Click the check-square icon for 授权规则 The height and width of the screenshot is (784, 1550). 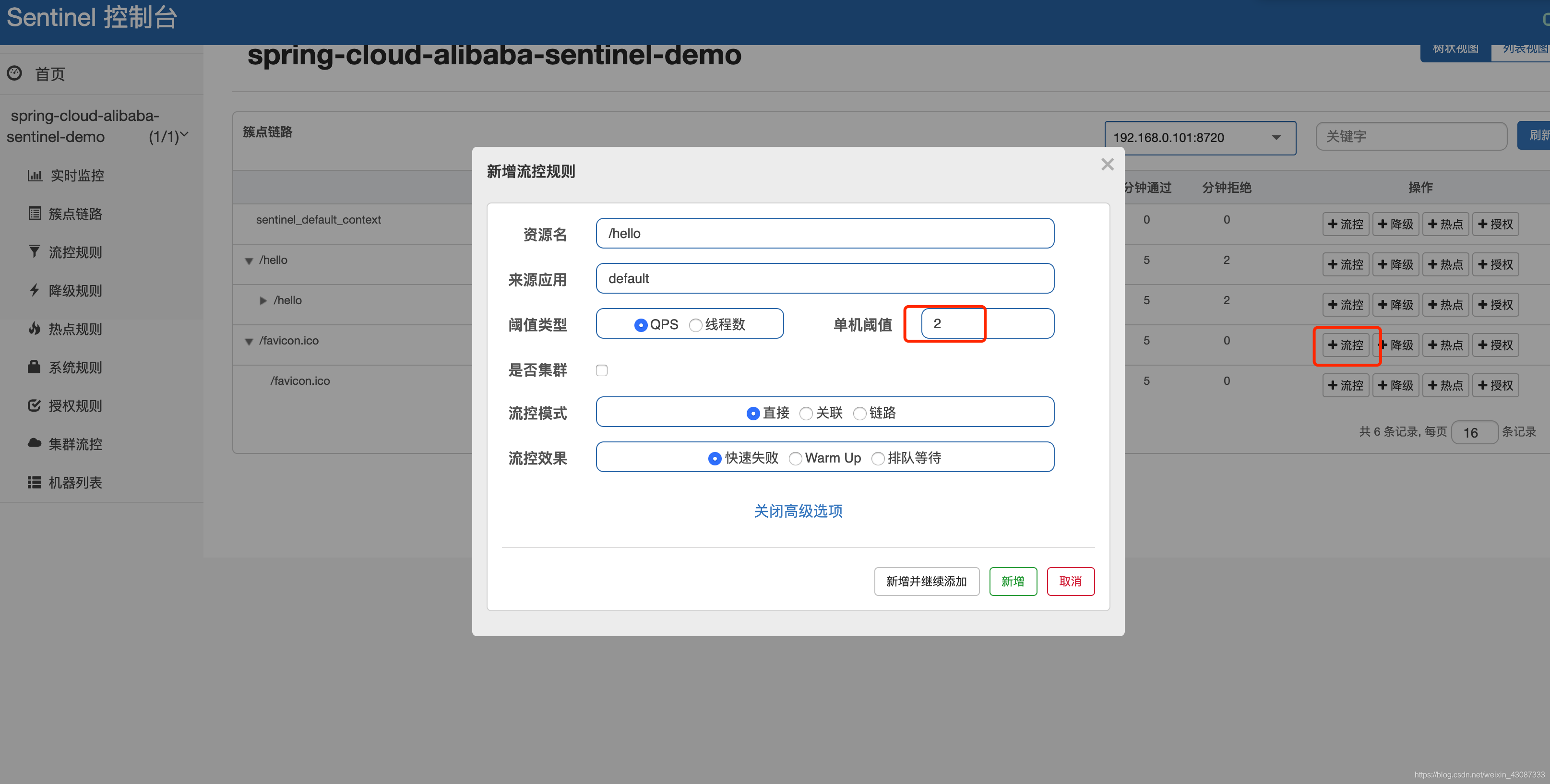(x=34, y=405)
